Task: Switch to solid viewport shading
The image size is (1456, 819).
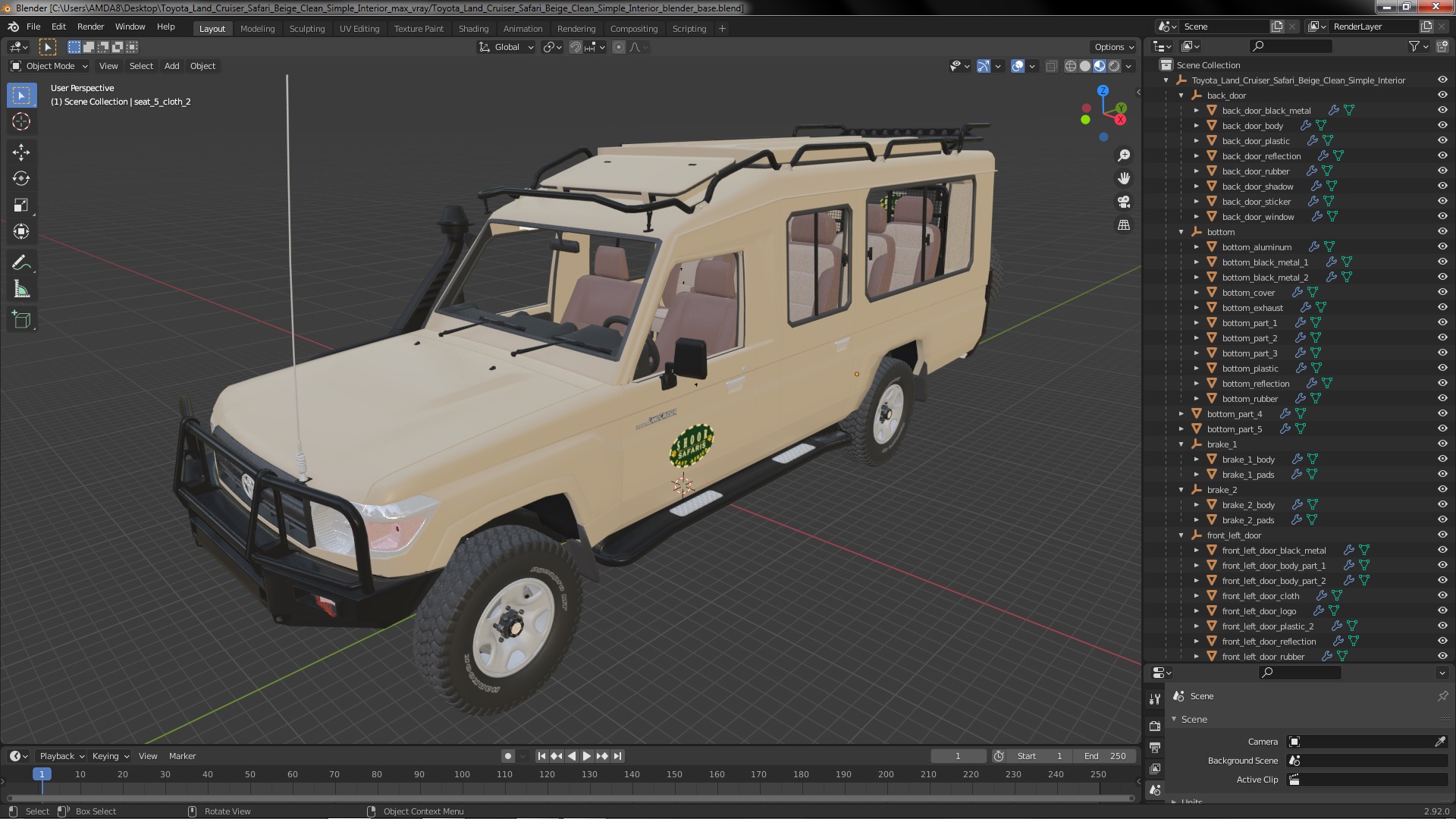Action: pyautogui.click(x=1085, y=66)
